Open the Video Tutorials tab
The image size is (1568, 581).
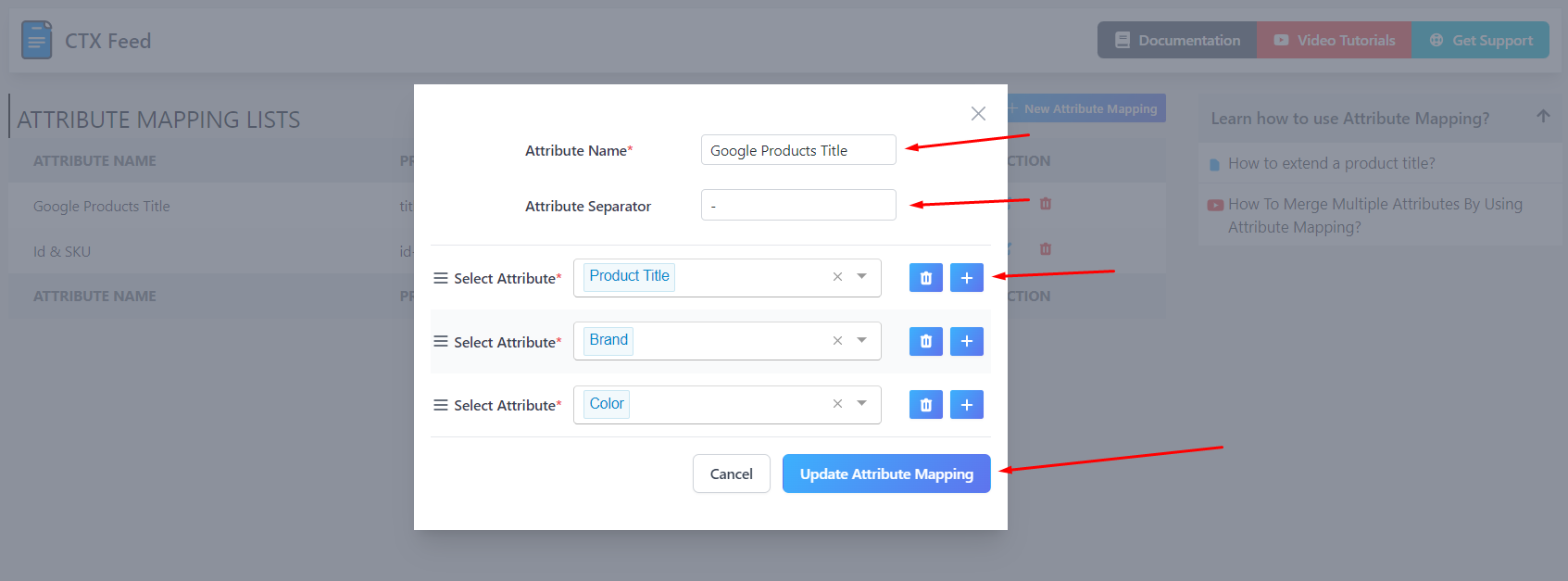click(1334, 40)
